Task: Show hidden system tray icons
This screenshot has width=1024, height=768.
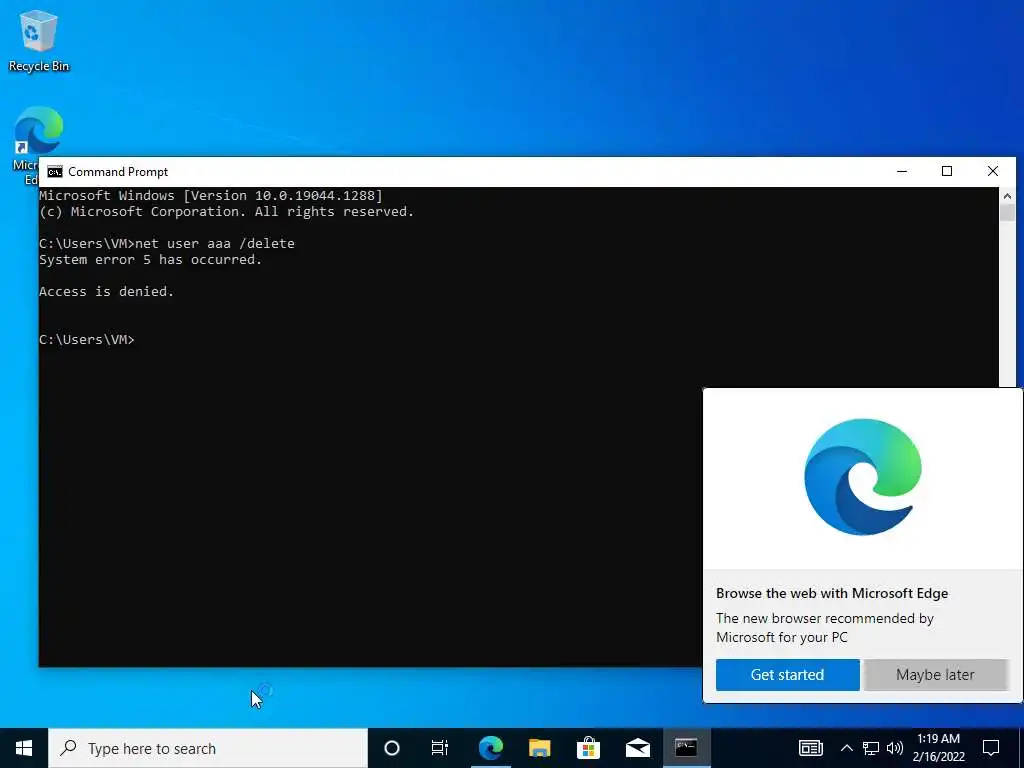Action: tap(846, 748)
